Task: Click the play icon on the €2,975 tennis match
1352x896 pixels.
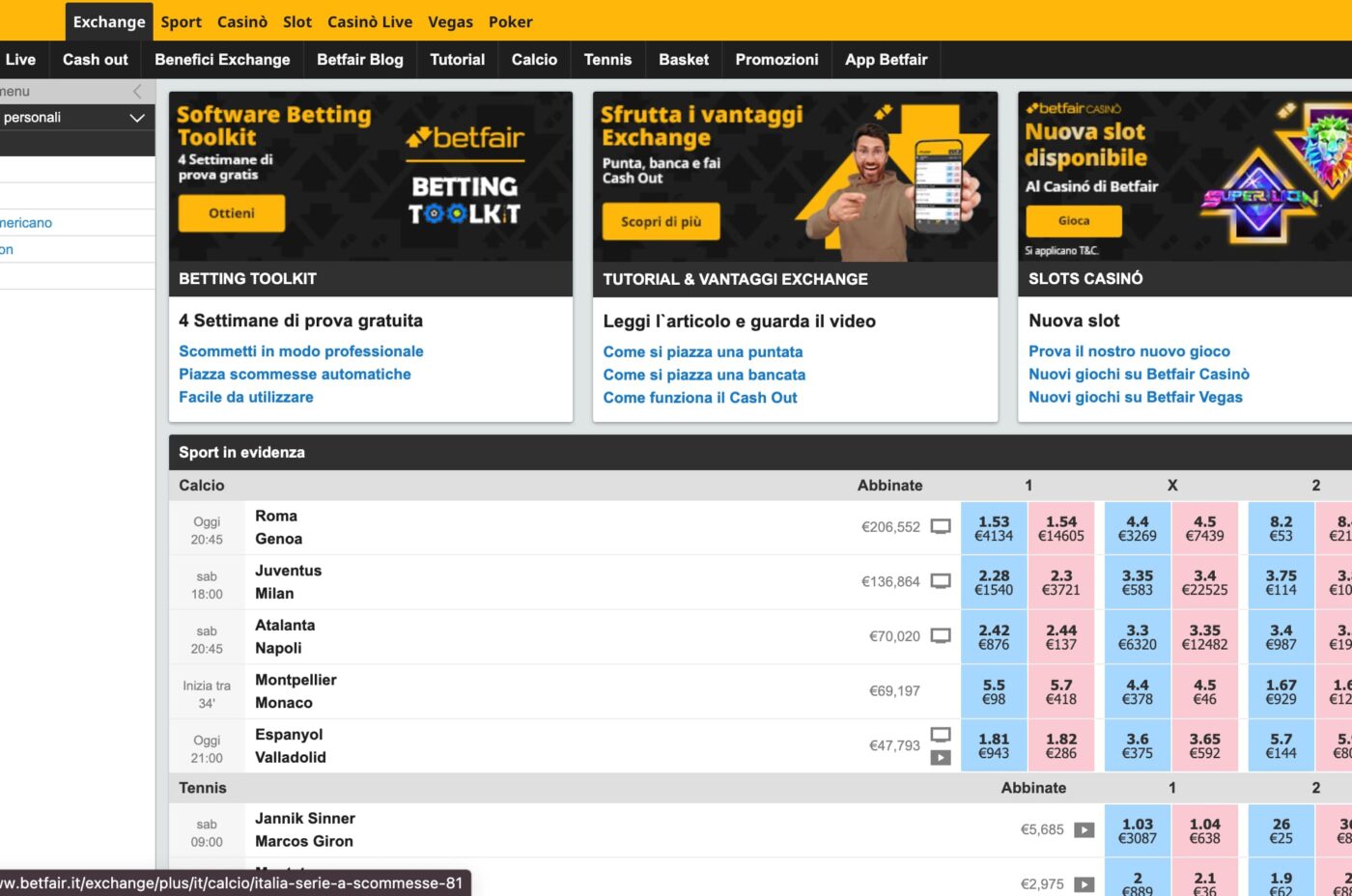Action: 1084,883
